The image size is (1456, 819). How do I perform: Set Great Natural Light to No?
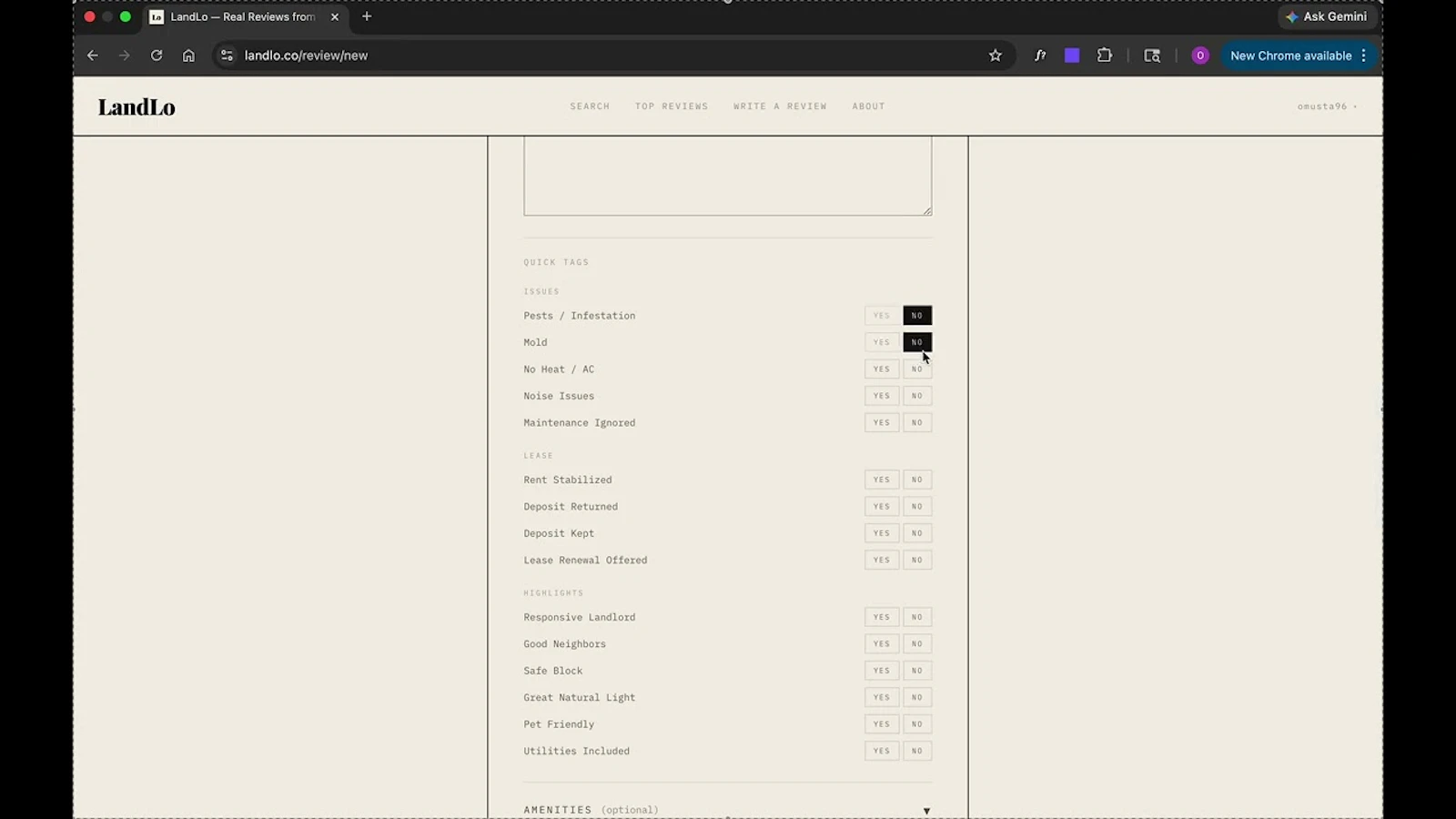coord(917,697)
